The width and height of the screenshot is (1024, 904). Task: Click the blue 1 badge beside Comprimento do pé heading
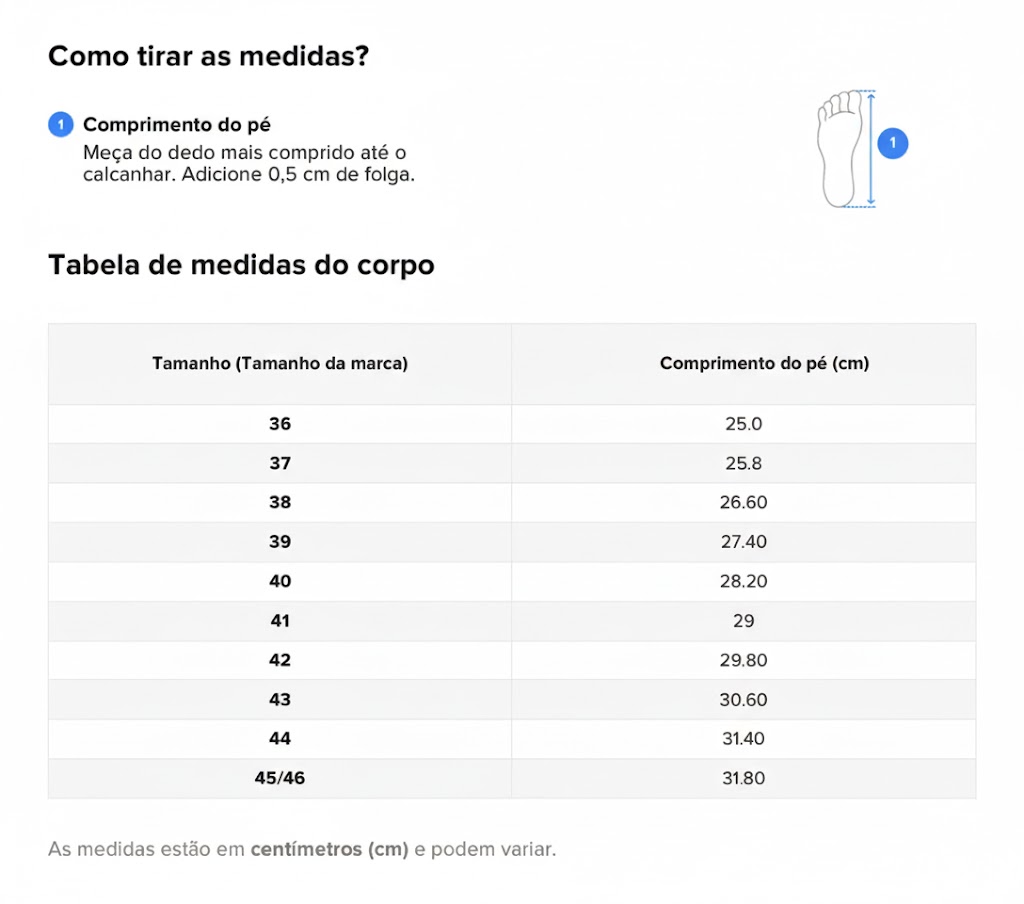(61, 125)
